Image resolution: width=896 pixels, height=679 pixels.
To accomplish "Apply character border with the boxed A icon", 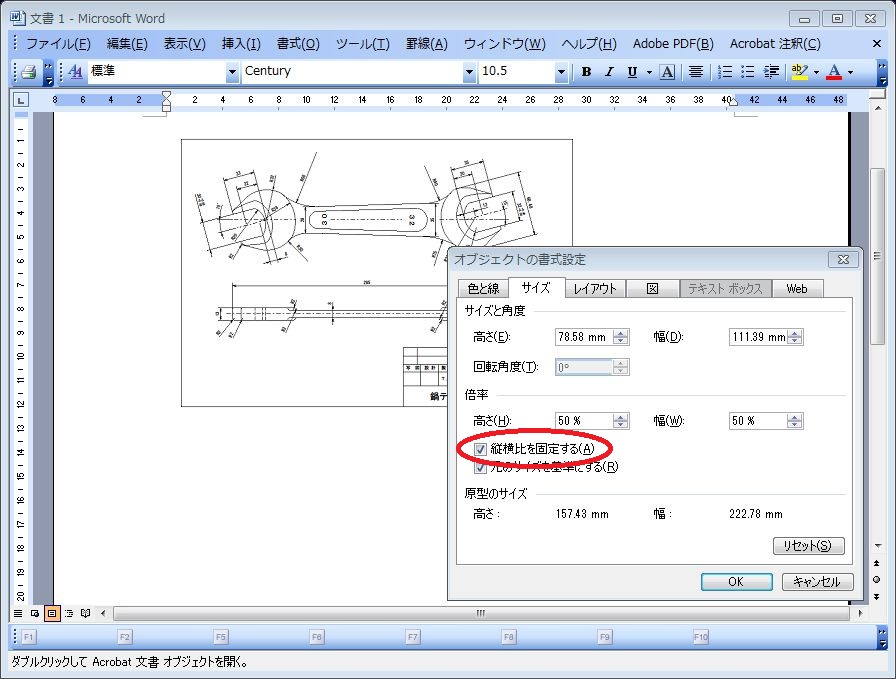I will point(667,72).
